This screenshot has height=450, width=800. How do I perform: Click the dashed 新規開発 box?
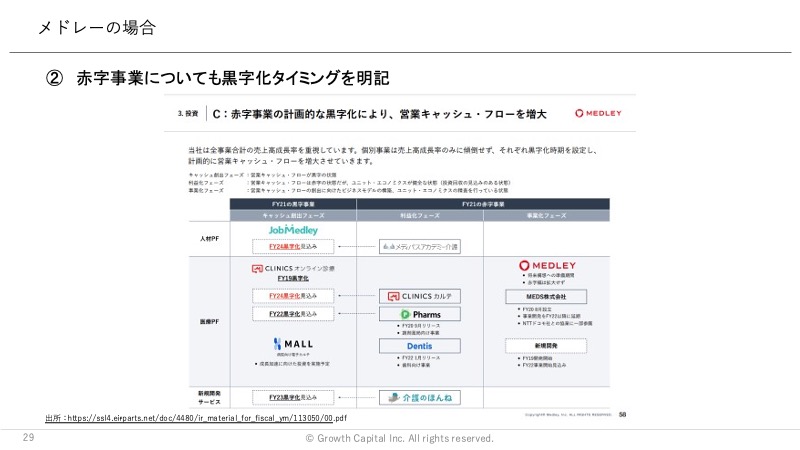click(x=546, y=346)
